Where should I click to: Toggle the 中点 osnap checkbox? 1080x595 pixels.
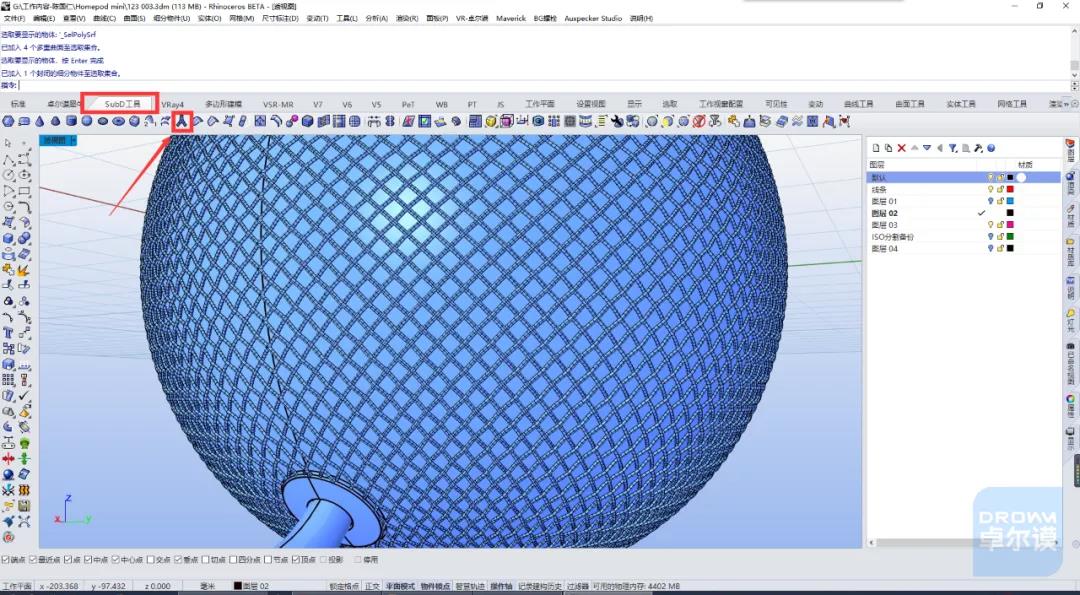coord(87,560)
